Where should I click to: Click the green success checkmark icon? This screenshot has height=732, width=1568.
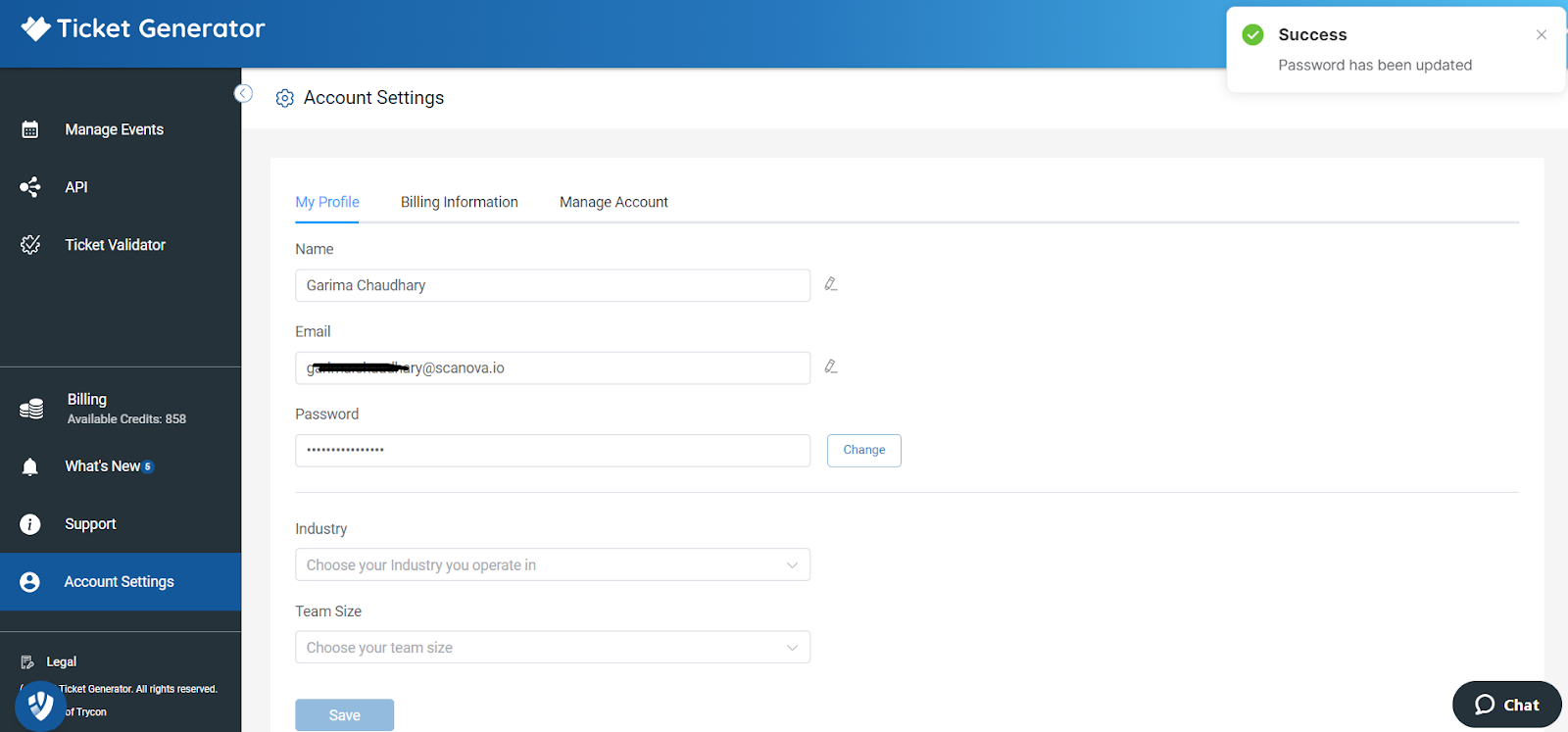1252,35
